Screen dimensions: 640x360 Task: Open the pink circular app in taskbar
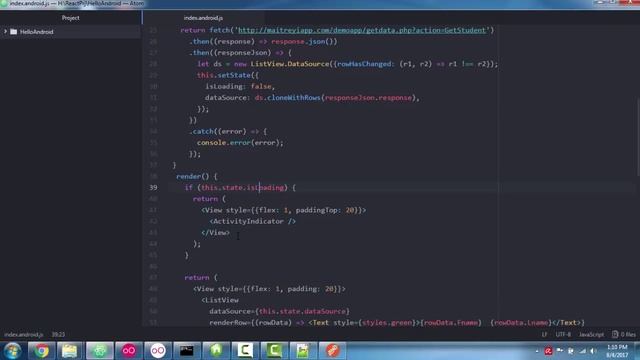[129, 351]
